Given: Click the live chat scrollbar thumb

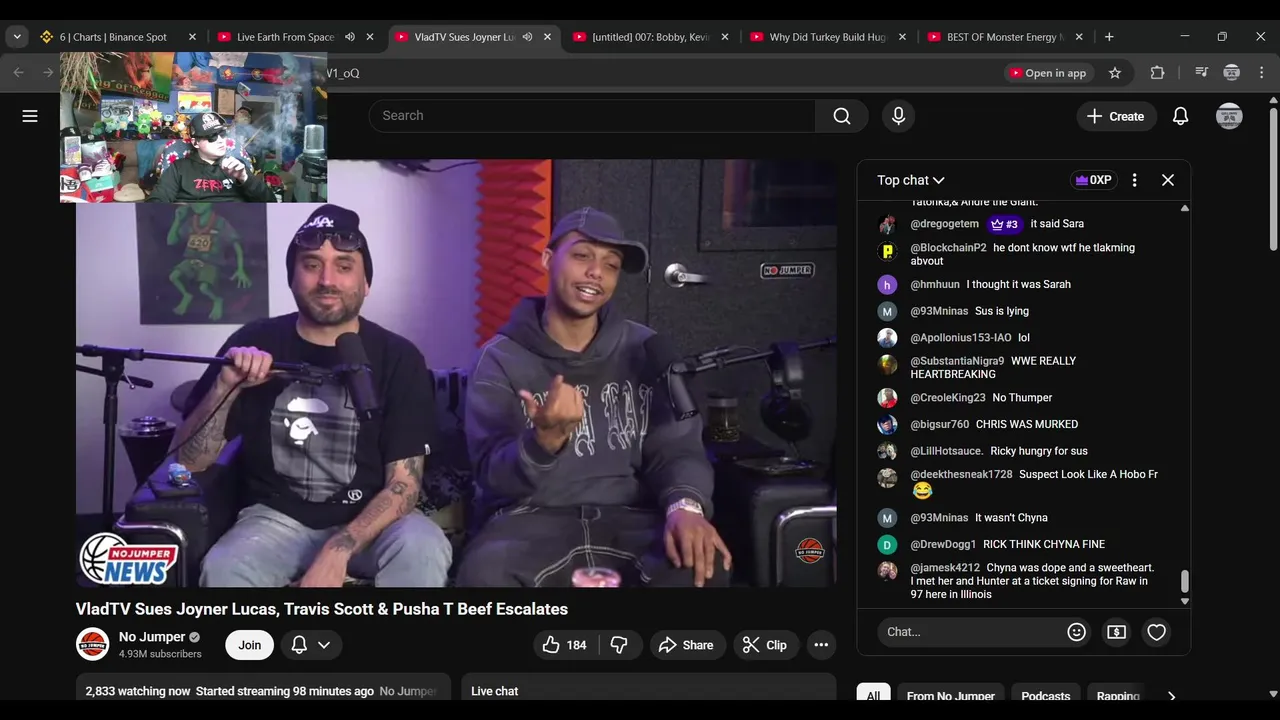Looking at the screenshot, I should pyautogui.click(x=1185, y=581).
